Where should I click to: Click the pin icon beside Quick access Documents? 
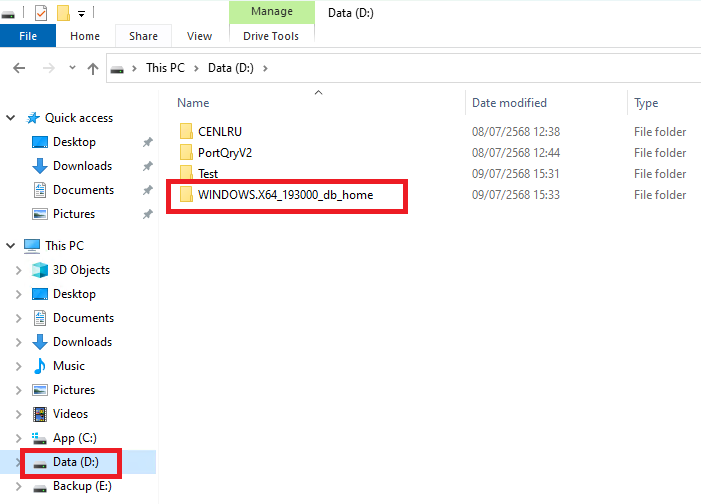[148, 190]
